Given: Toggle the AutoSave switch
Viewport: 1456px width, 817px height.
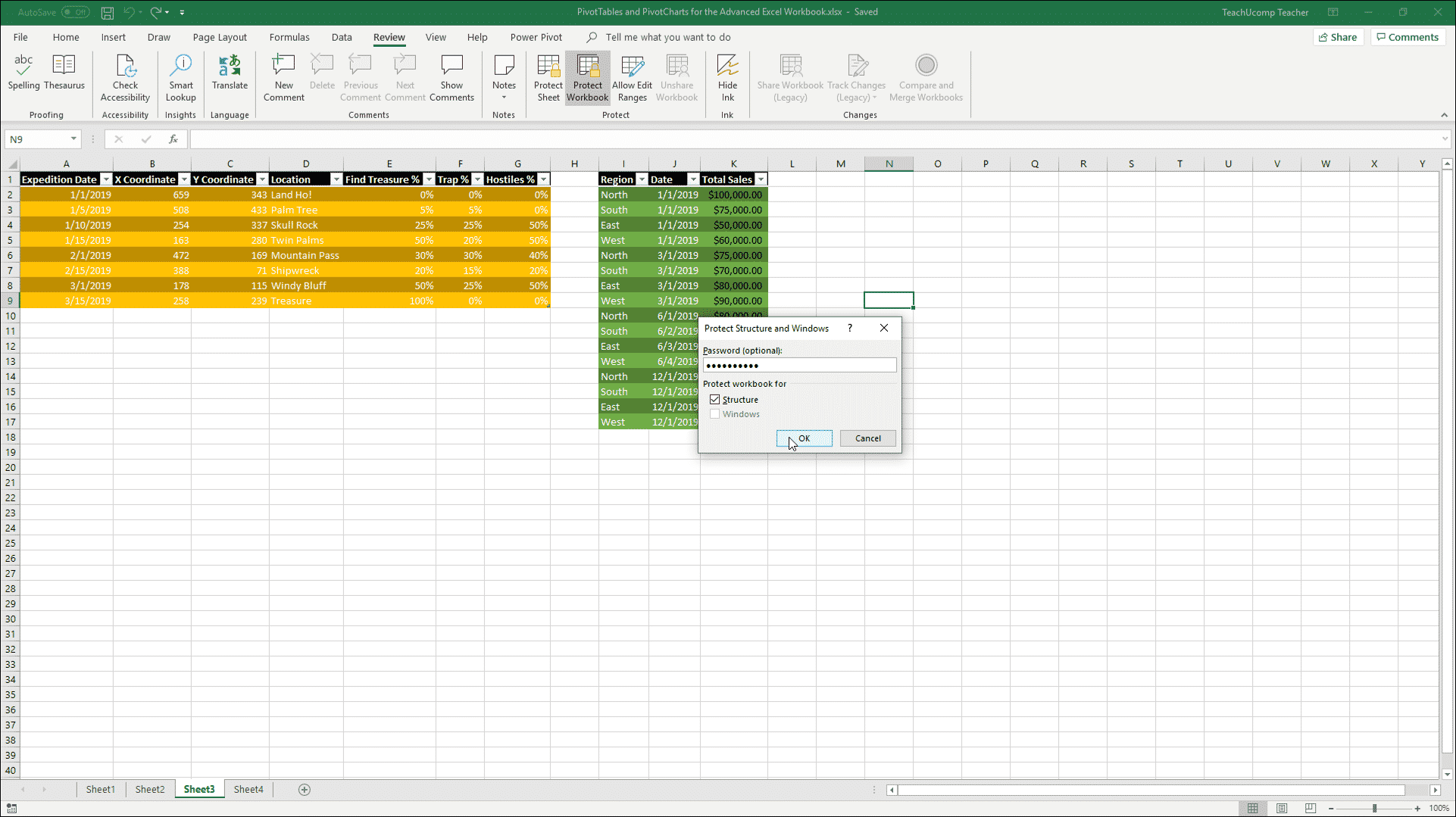Looking at the screenshot, I should pos(75,12).
